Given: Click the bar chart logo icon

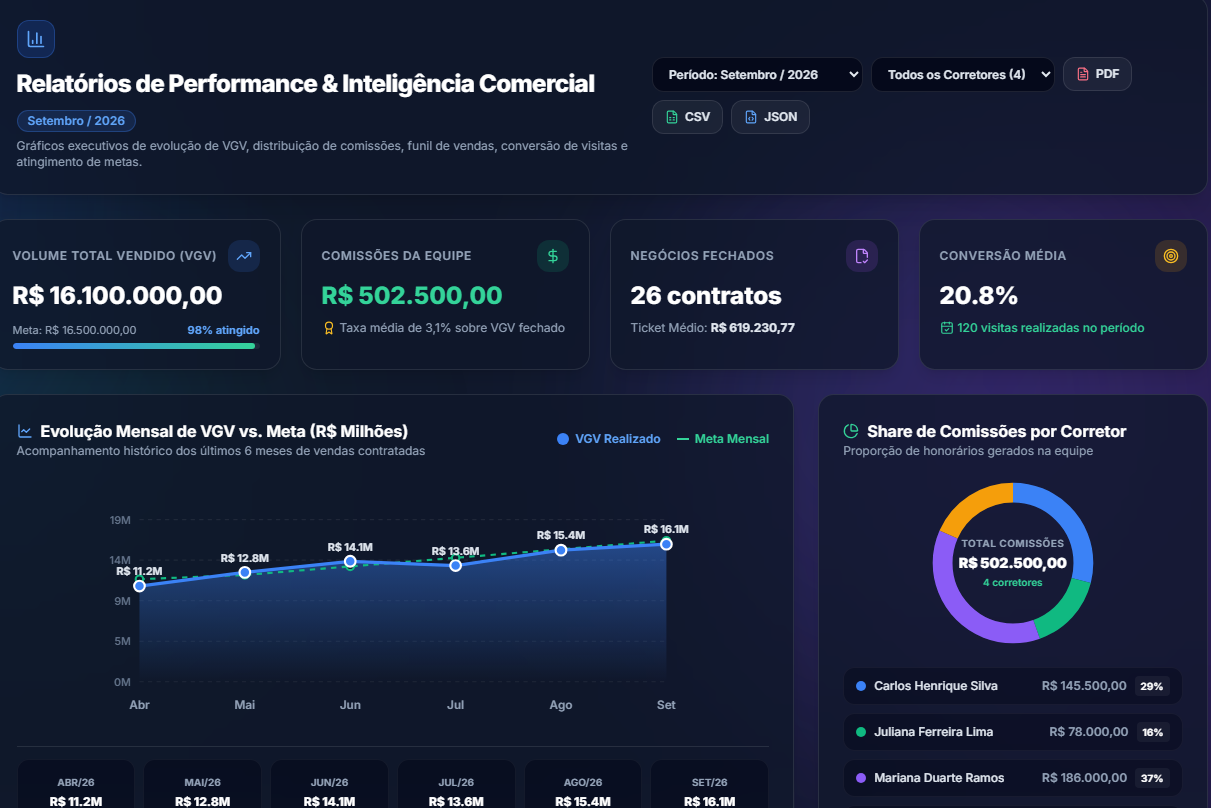Looking at the screenshot, I should point(36,39).
